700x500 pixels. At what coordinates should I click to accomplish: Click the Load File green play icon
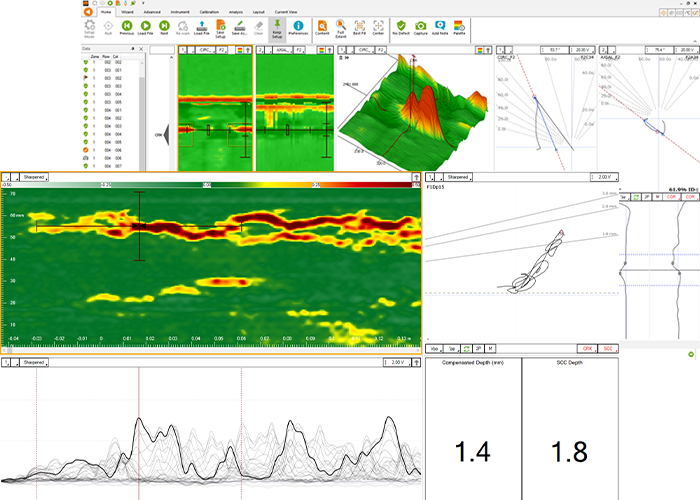click(x=146, y=27)
